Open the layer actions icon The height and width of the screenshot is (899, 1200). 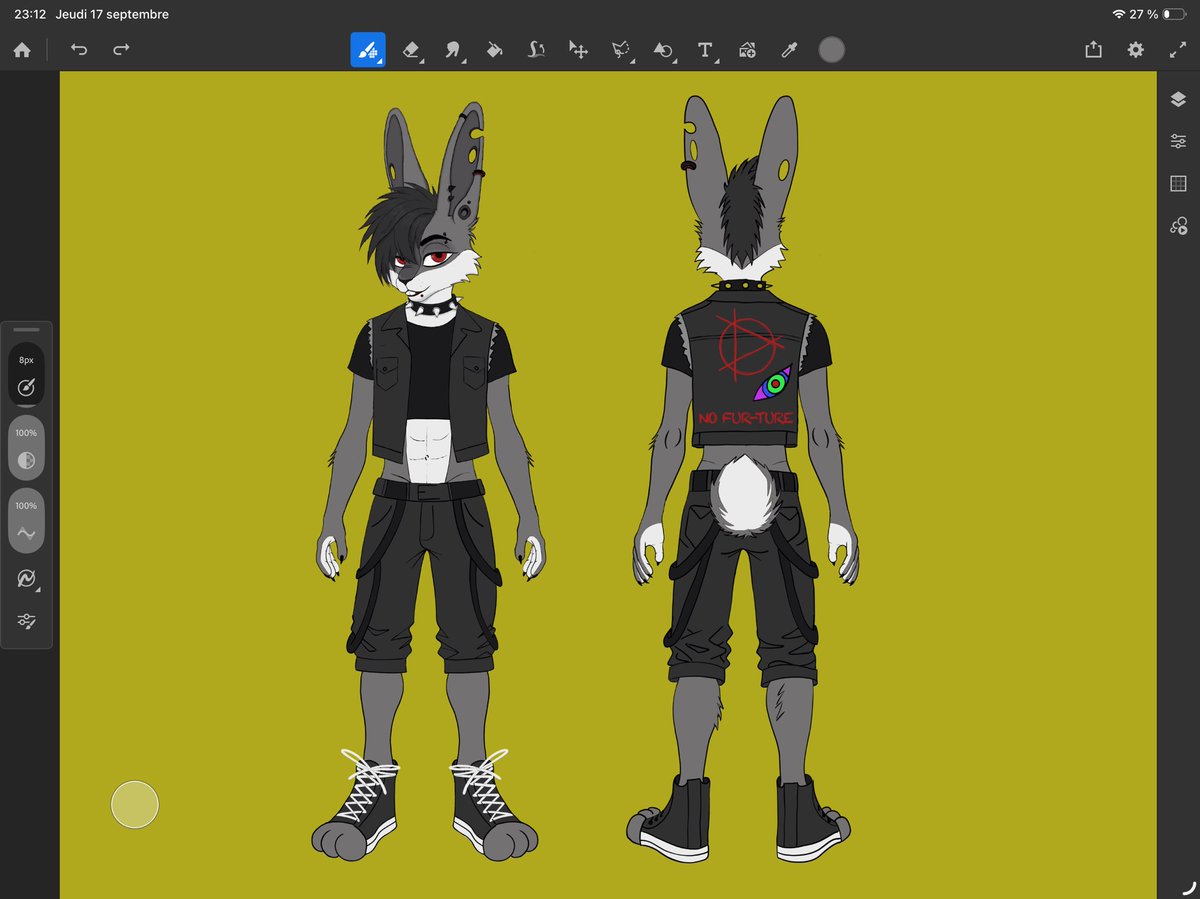(x=1178, y=226)
